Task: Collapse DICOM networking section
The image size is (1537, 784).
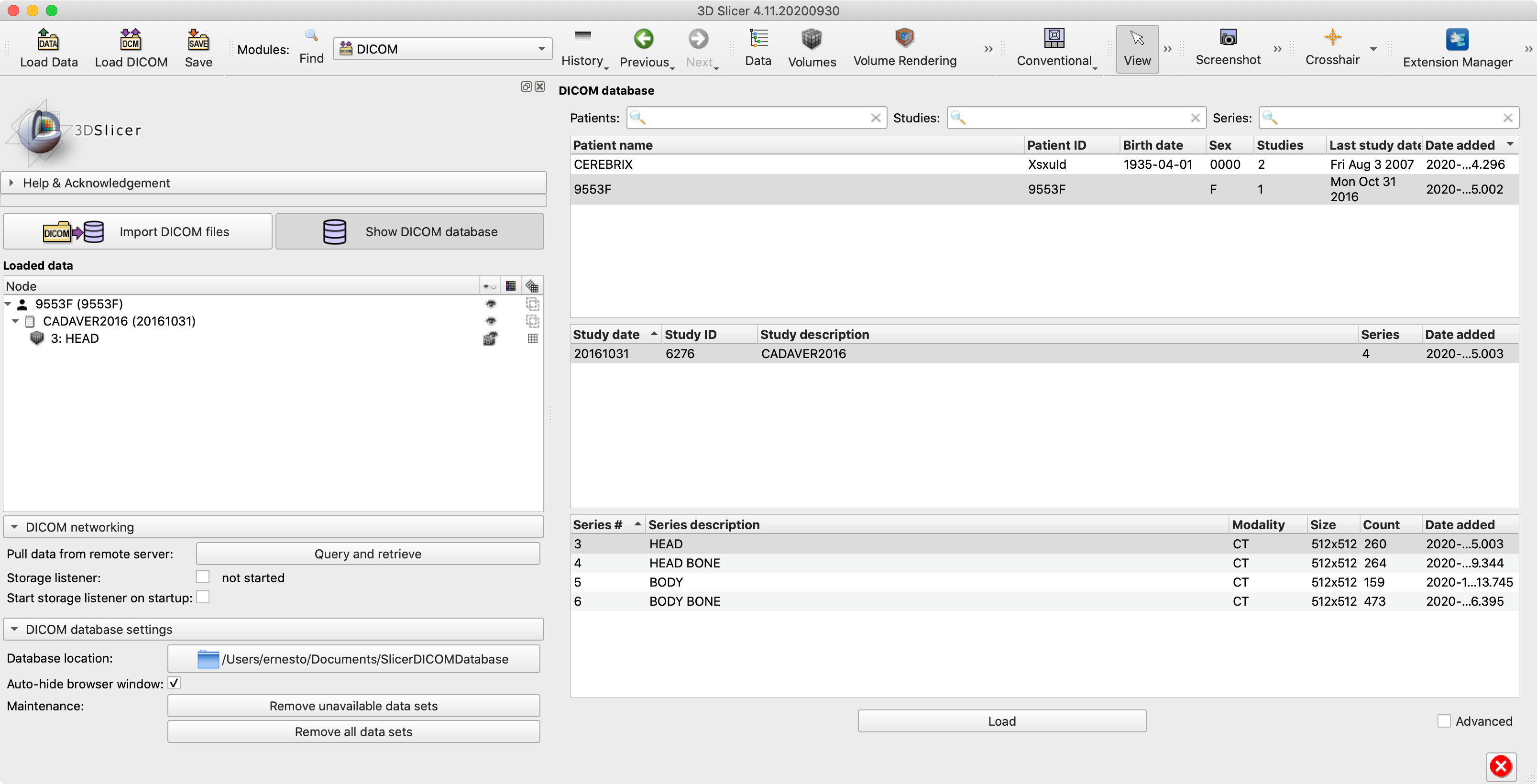Action: pyautogui.click(x=273, y=527)
